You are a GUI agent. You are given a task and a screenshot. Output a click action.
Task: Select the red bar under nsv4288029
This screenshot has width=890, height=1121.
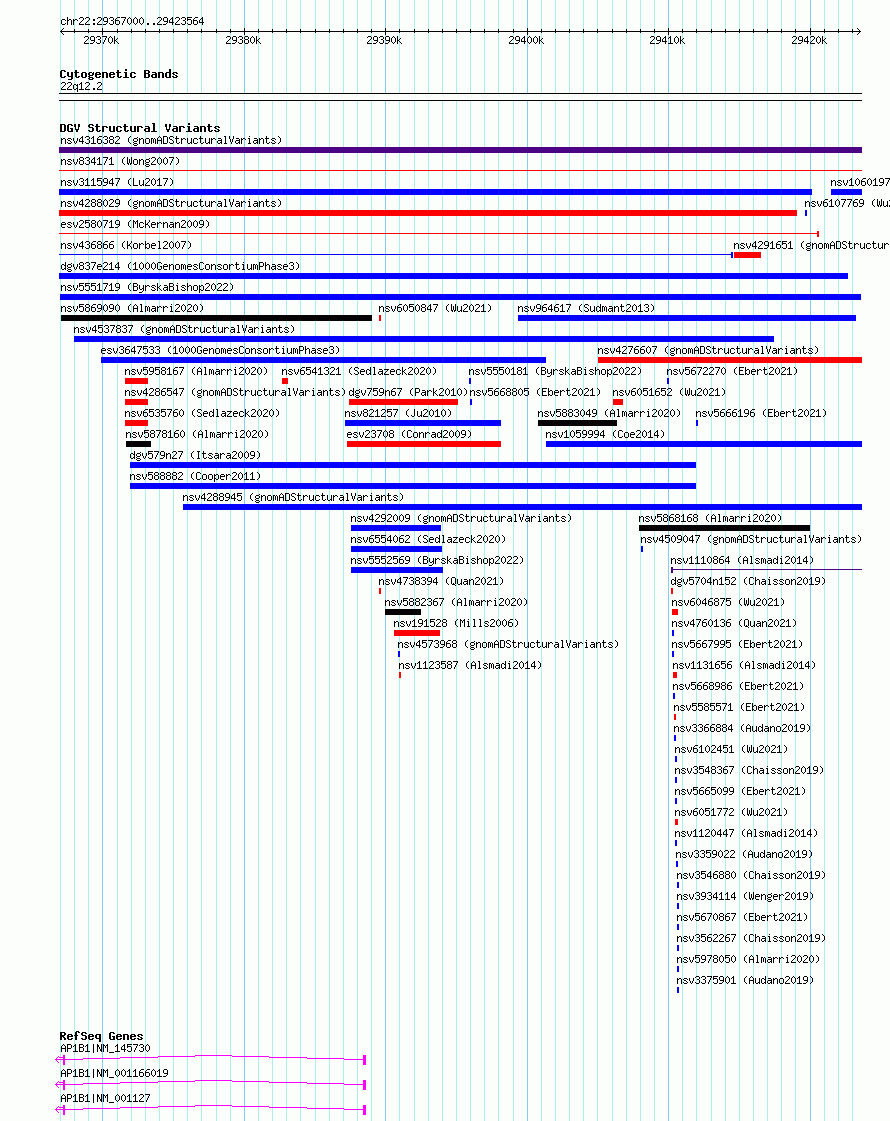pos(428,213)
